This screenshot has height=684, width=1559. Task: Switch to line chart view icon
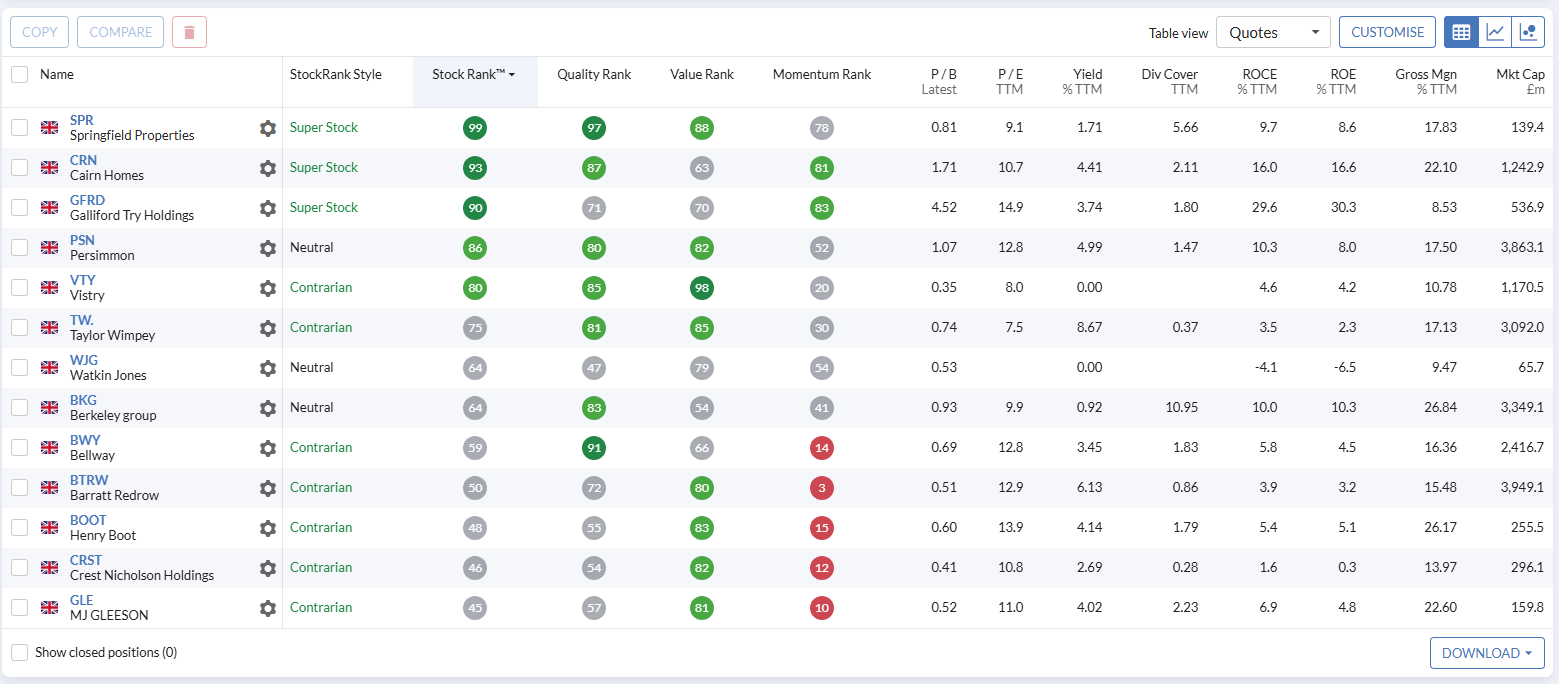coord(1495,32)
